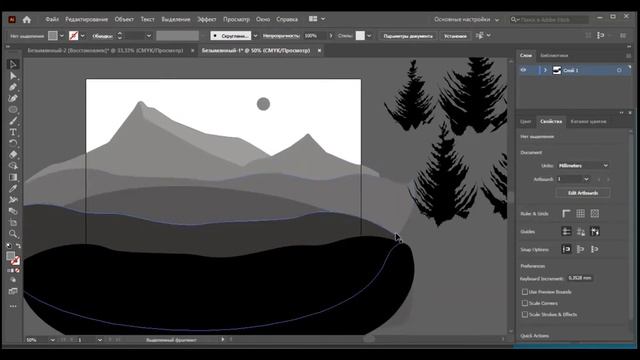Open the Edit Toolbar three-dots button
Image resolution: width=640 pixels, height=360 pixels.
coord(13,306)
